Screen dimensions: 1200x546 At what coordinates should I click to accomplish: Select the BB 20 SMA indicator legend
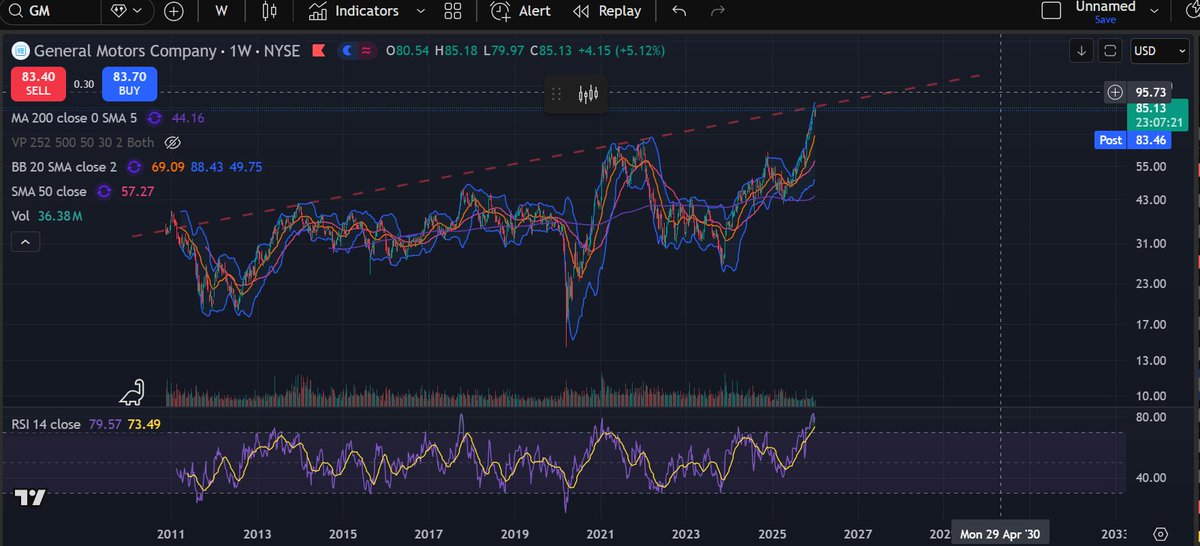(x=65, y=167)
